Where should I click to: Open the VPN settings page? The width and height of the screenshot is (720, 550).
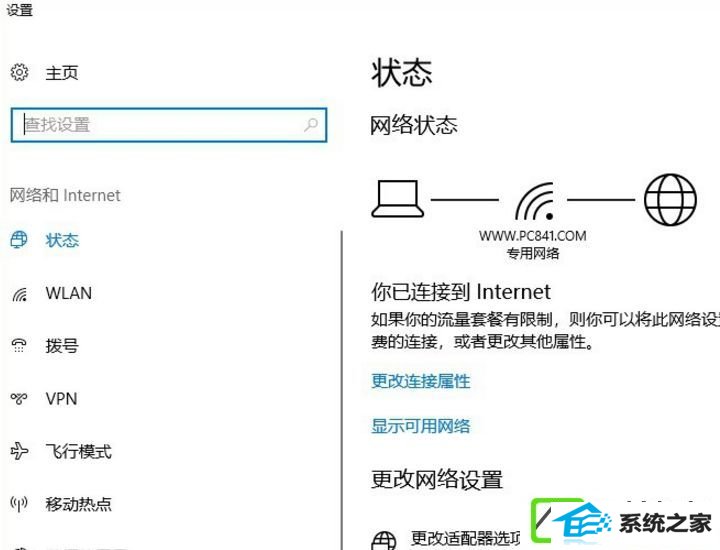(x=61, y=398)
